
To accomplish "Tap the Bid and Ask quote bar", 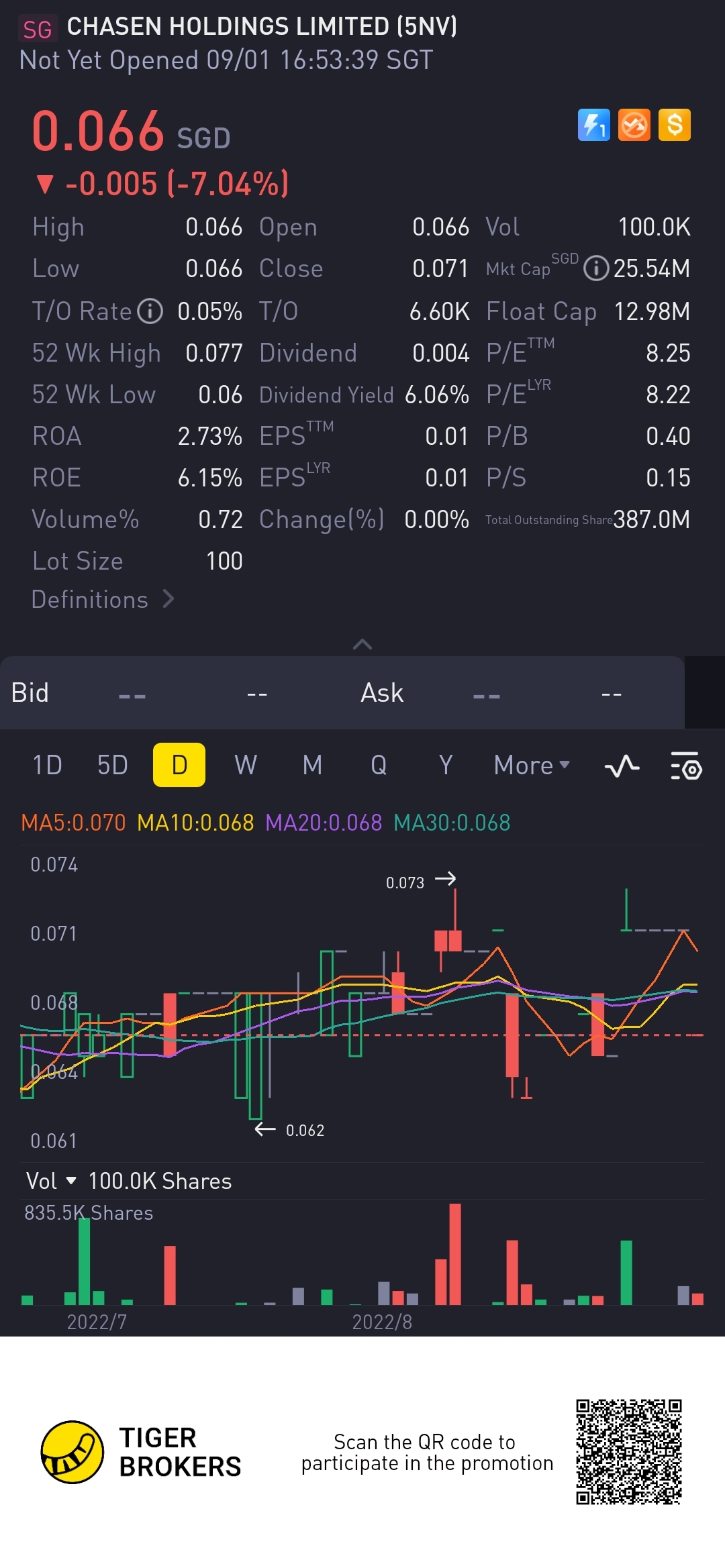I will (342, 693).
